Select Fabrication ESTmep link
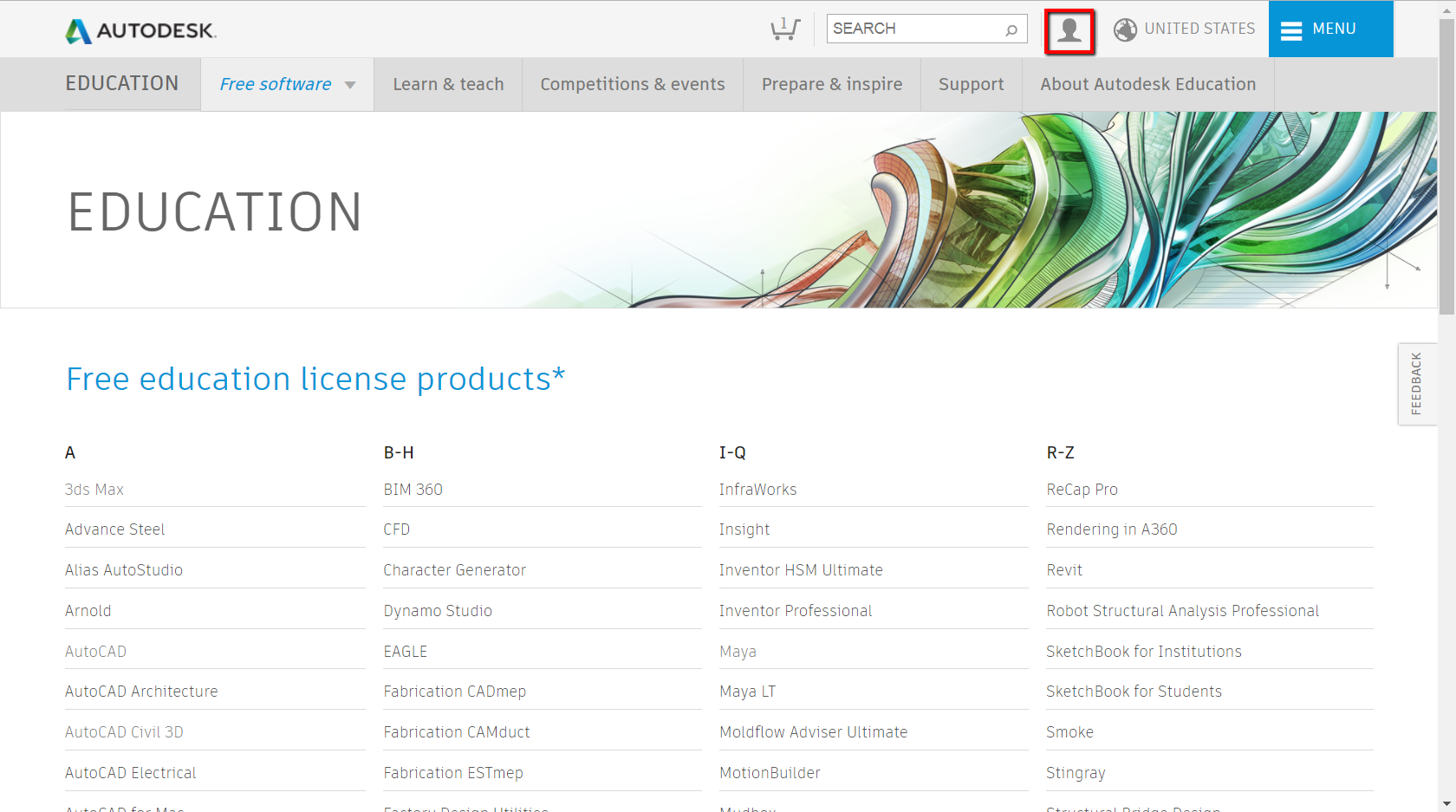Viewport: 1456px width, 812px height. (453, 773)
